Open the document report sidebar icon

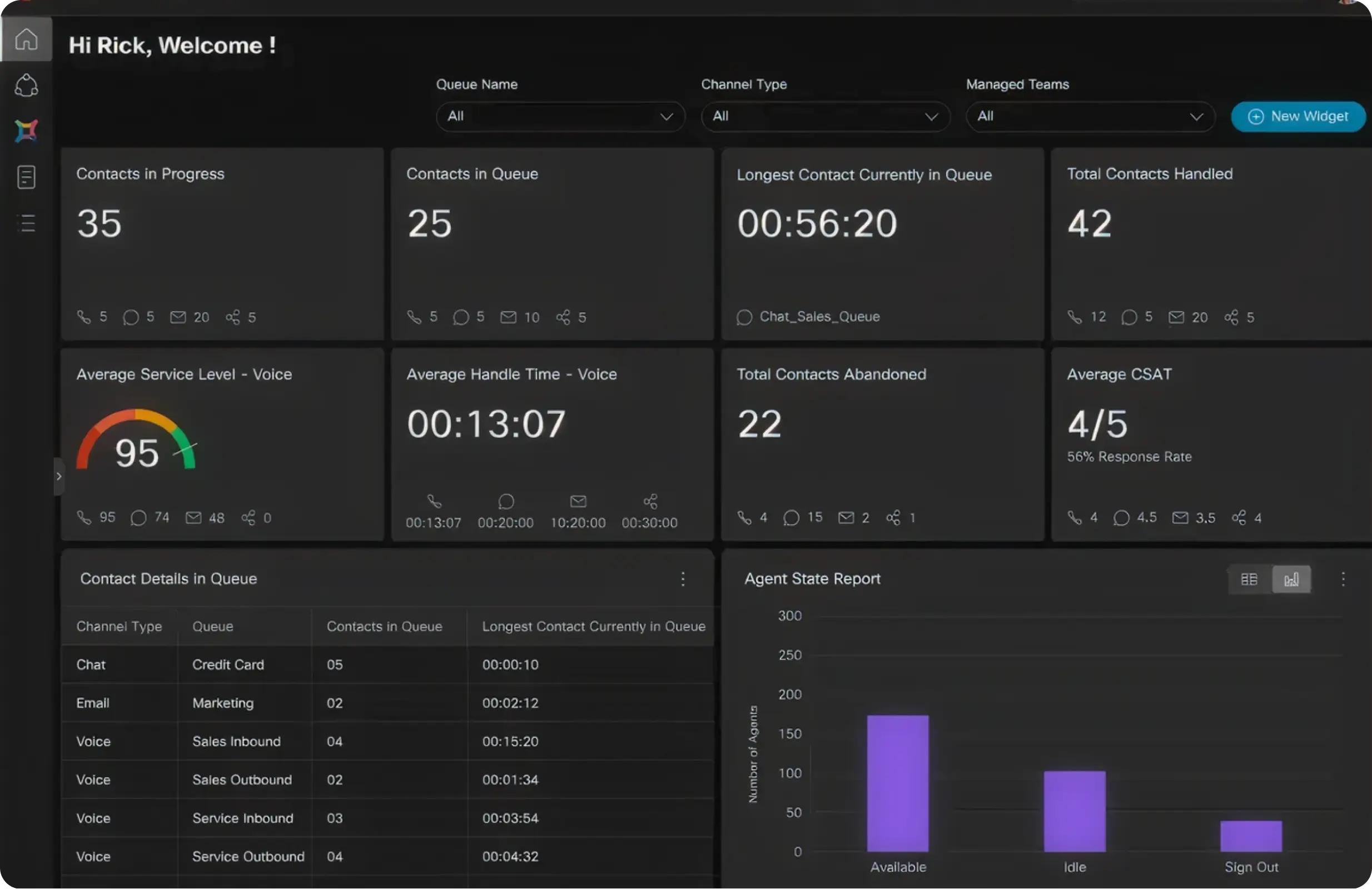(x=27, y=177)
